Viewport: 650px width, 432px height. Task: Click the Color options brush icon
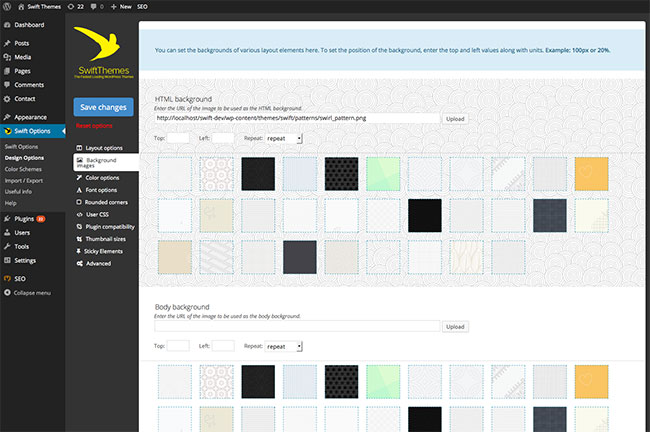pyautogui.click(x=79, y=177)
